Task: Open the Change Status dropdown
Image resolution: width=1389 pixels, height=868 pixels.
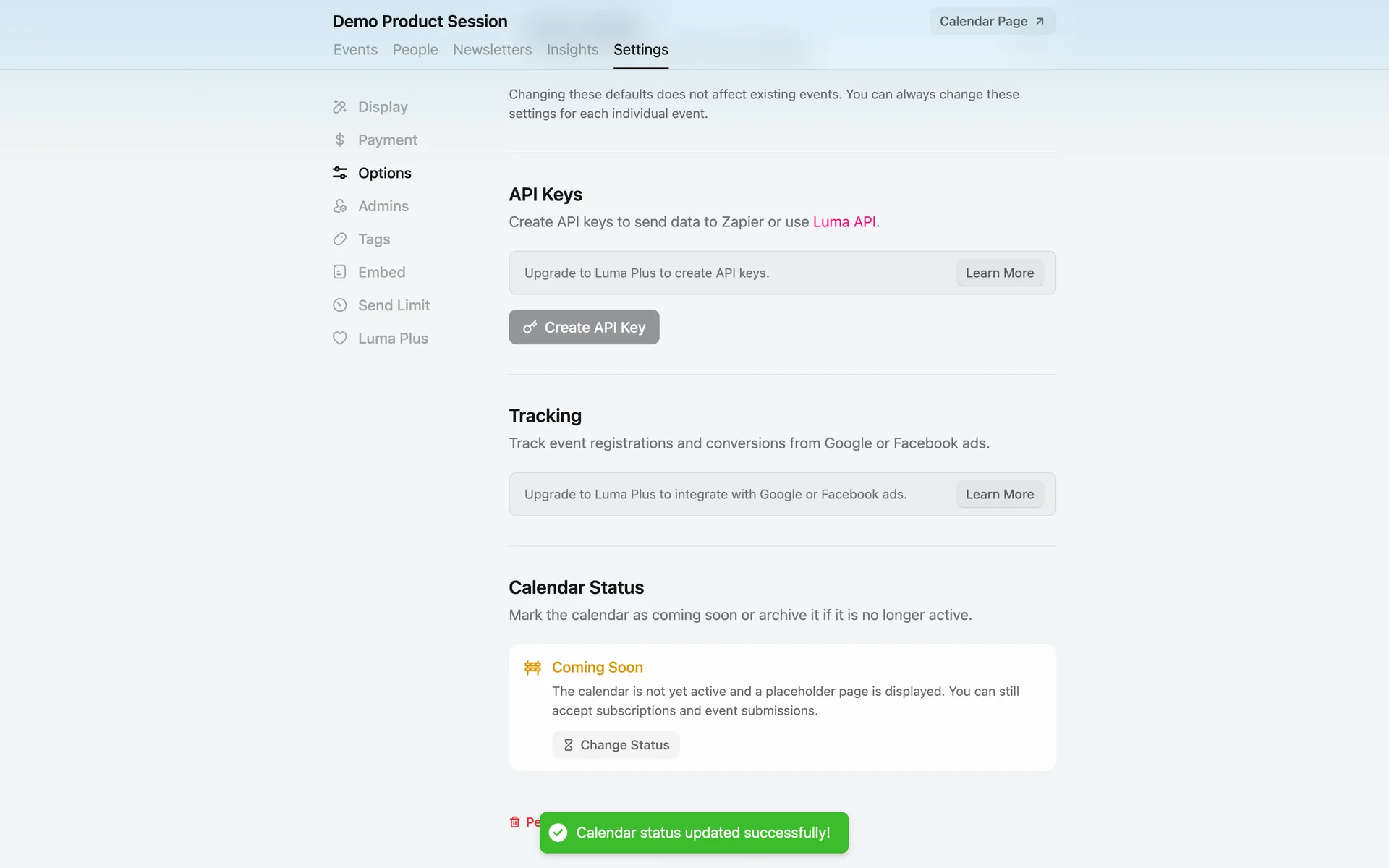Action: click(x=616, y=745)
